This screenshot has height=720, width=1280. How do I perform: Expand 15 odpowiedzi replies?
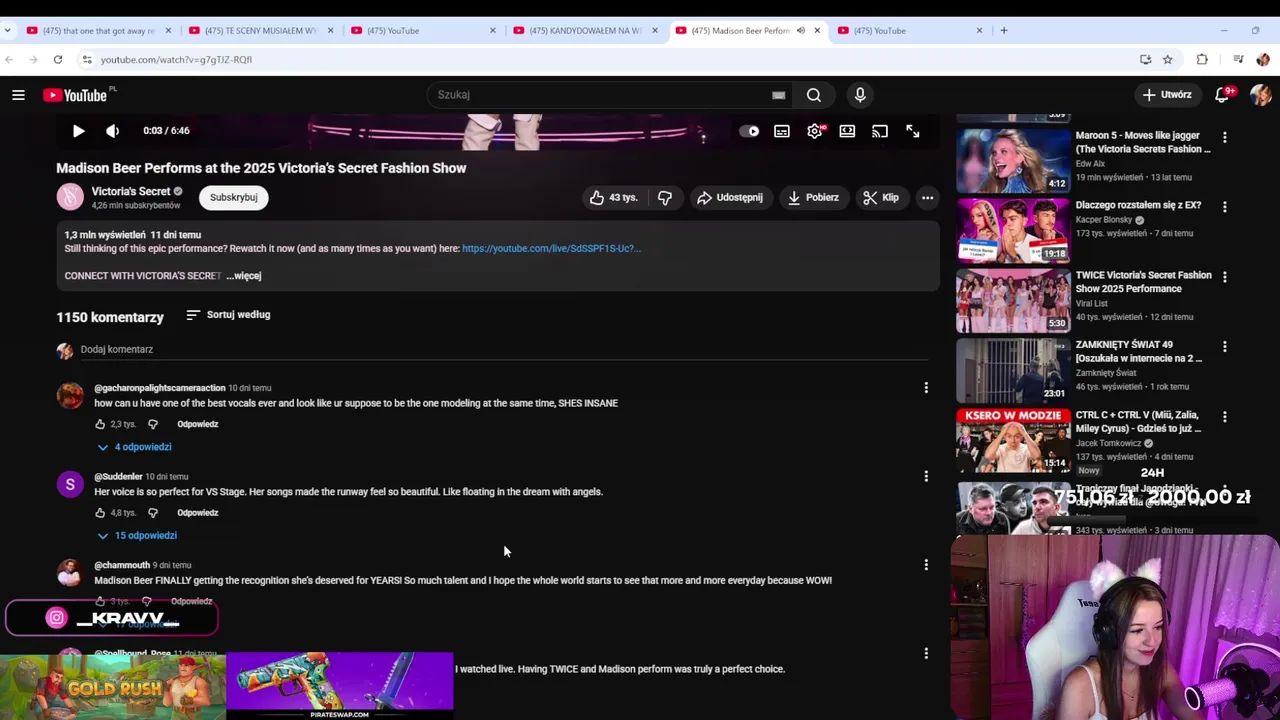137,536
